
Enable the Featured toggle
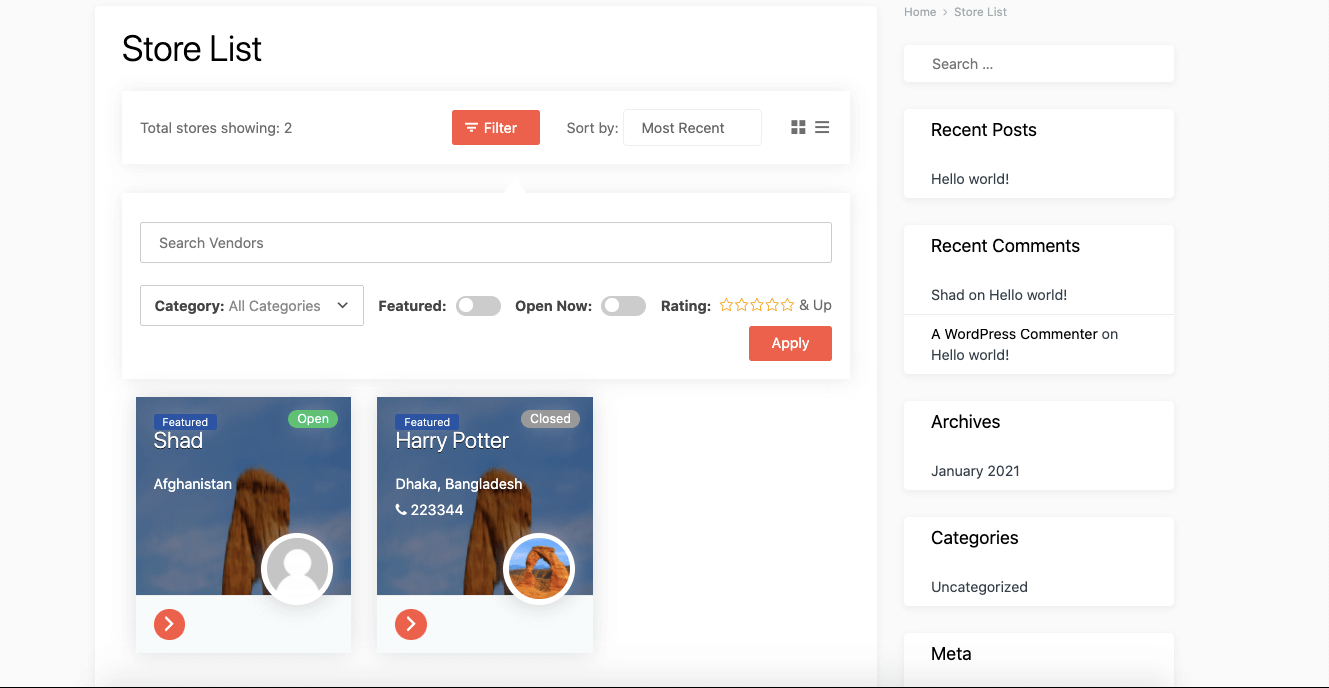478,305
